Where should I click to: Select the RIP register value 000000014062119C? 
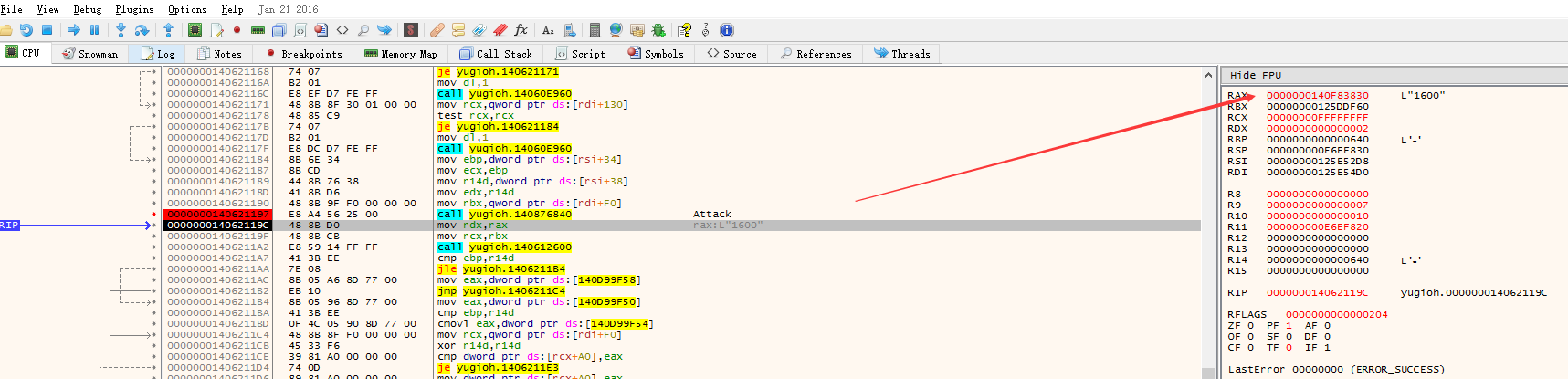(x=1317, y=292)
